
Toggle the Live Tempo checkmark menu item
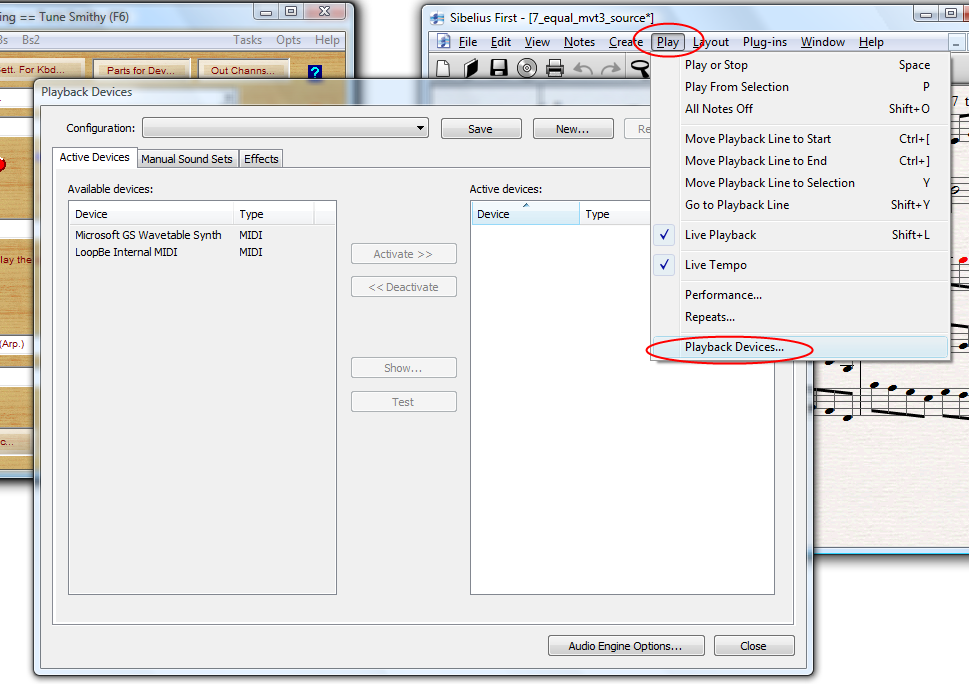click(x=801, y=265)
